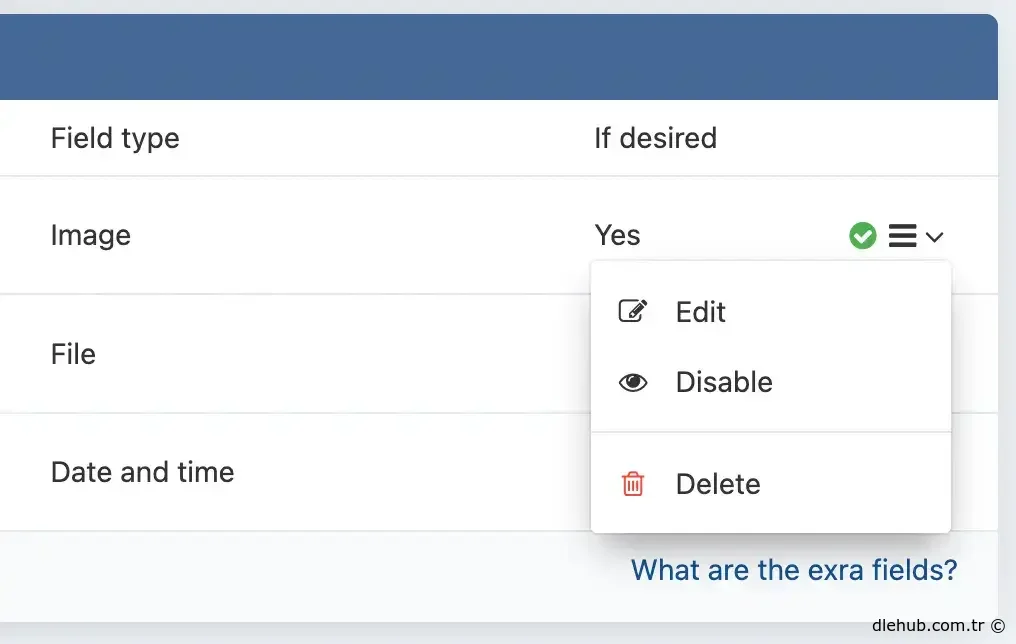The height and width of the screenshot is (644, 1016).
Task: Choose the "Delete" text in the dropdown menu
Action: pyautogui.click(x=718, y=484)
